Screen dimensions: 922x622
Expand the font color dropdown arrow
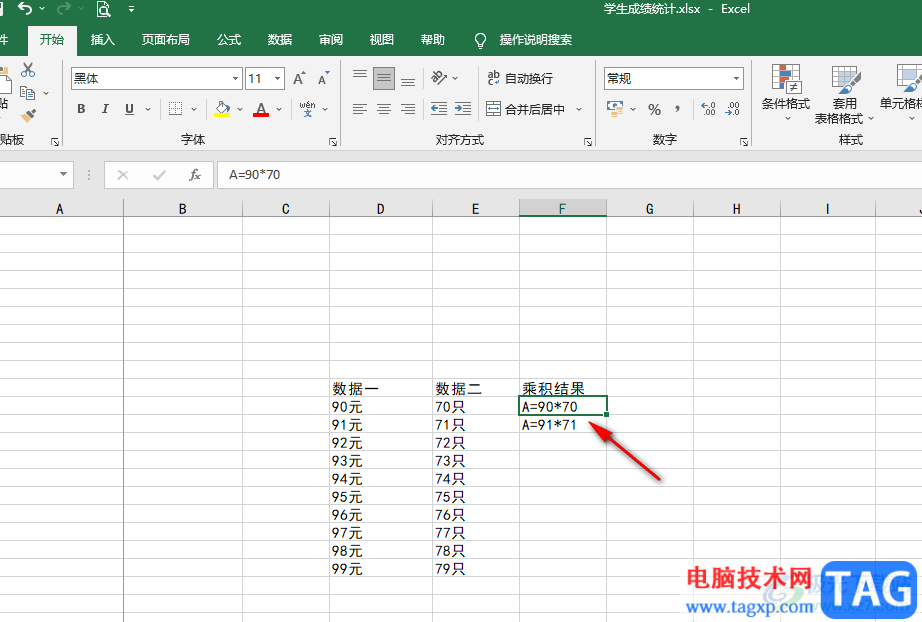coord(279,109)
